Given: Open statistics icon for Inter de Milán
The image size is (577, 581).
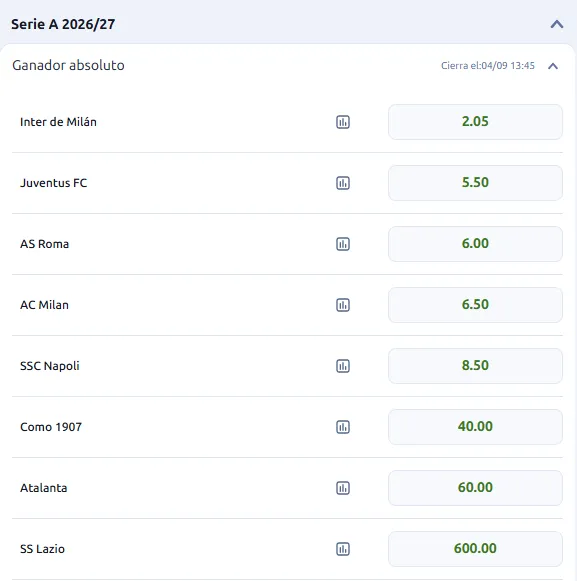Looking at the screenshot, I should [x=343, y=122].
